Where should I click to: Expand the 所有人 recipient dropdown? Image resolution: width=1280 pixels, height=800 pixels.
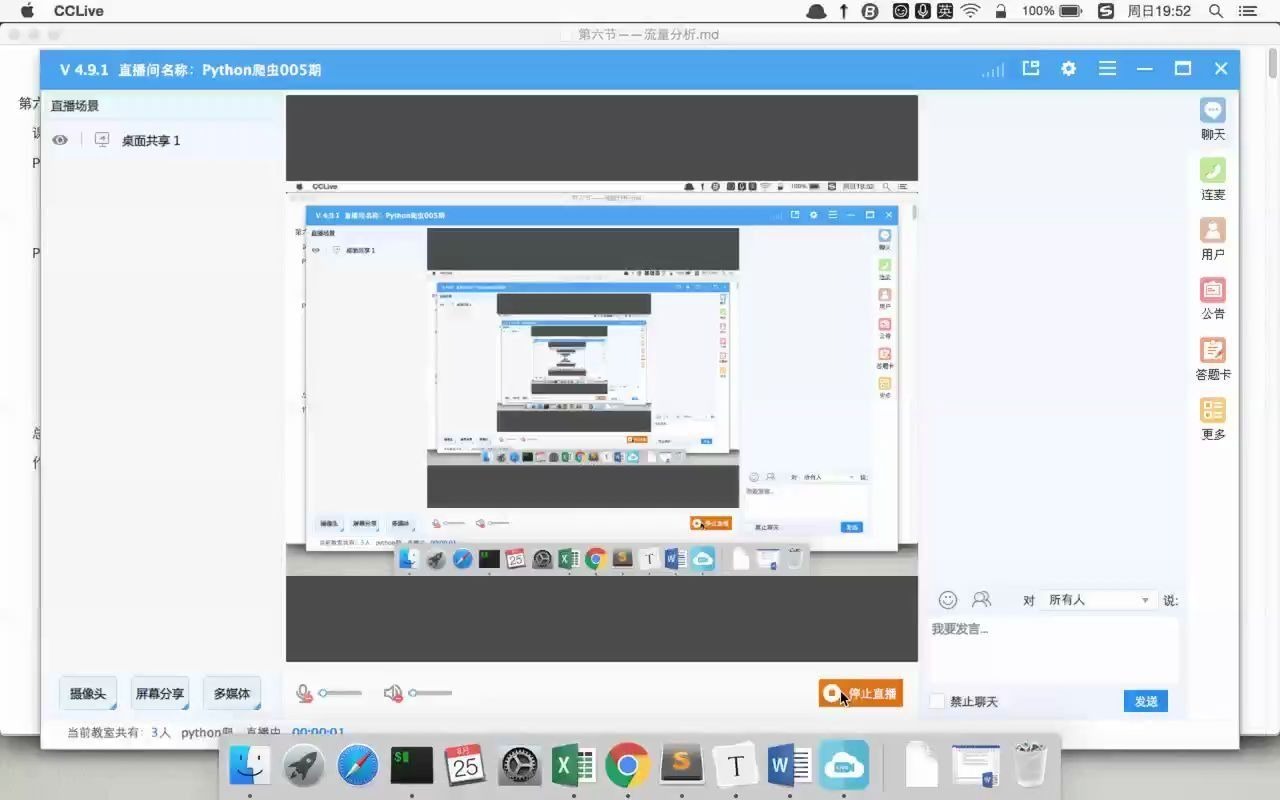(1098, 600)
